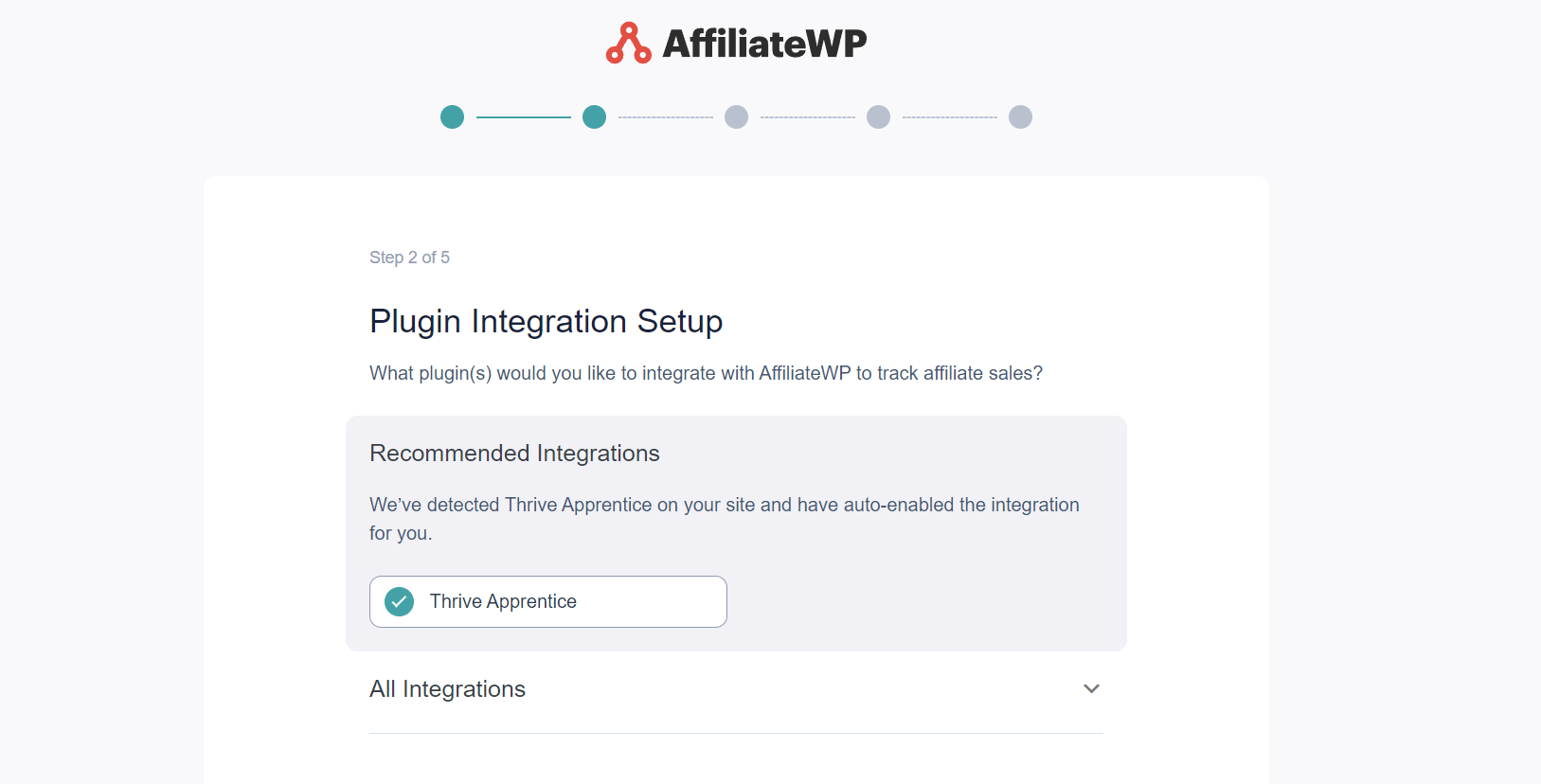Jump to the fourth step dot
1541x784 pixels.
coord(879,117)
